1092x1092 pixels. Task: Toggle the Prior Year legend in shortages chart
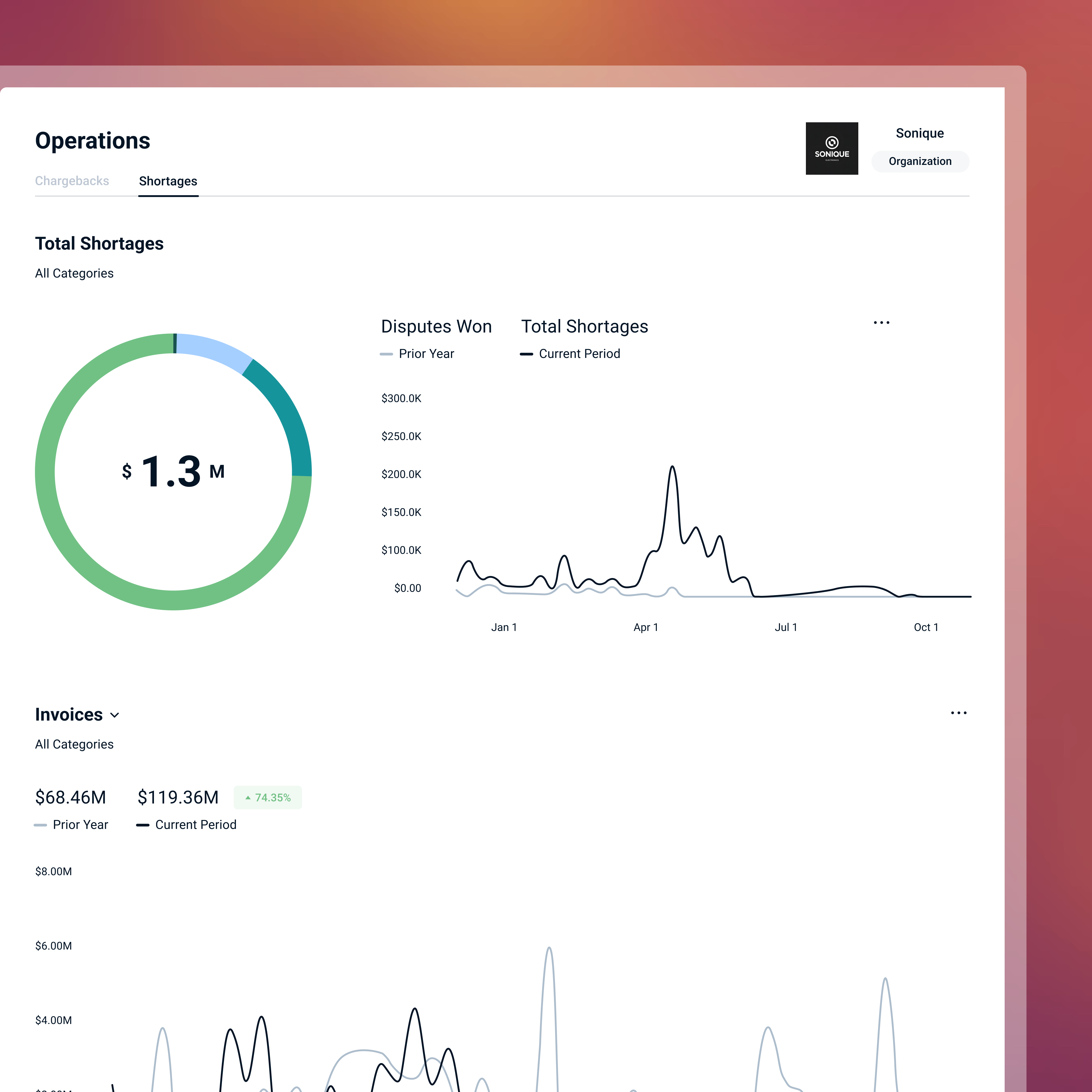click(417, 354)
